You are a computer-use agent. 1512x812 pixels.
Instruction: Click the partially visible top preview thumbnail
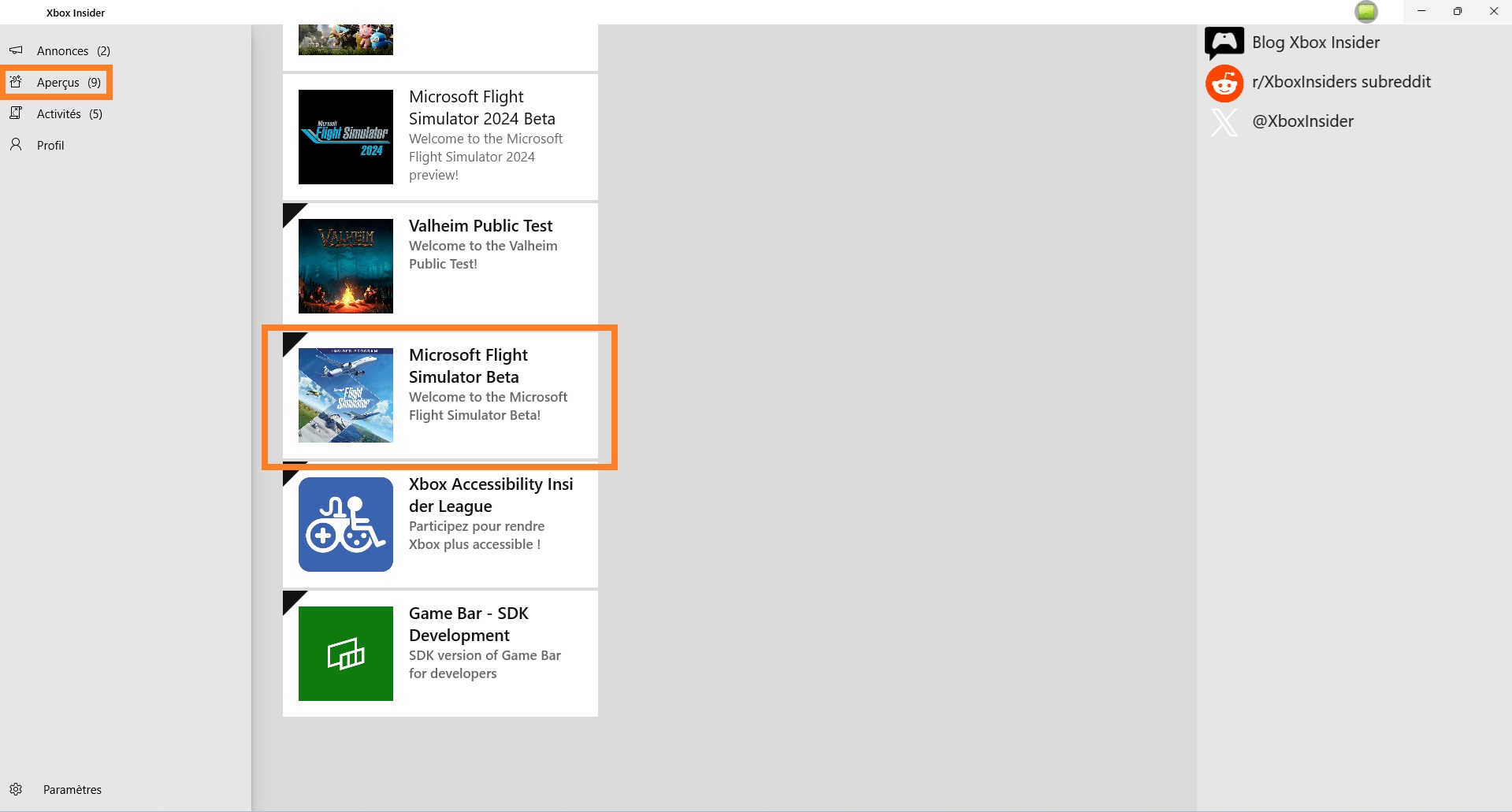pyautogui.click(x=346, y=39)
